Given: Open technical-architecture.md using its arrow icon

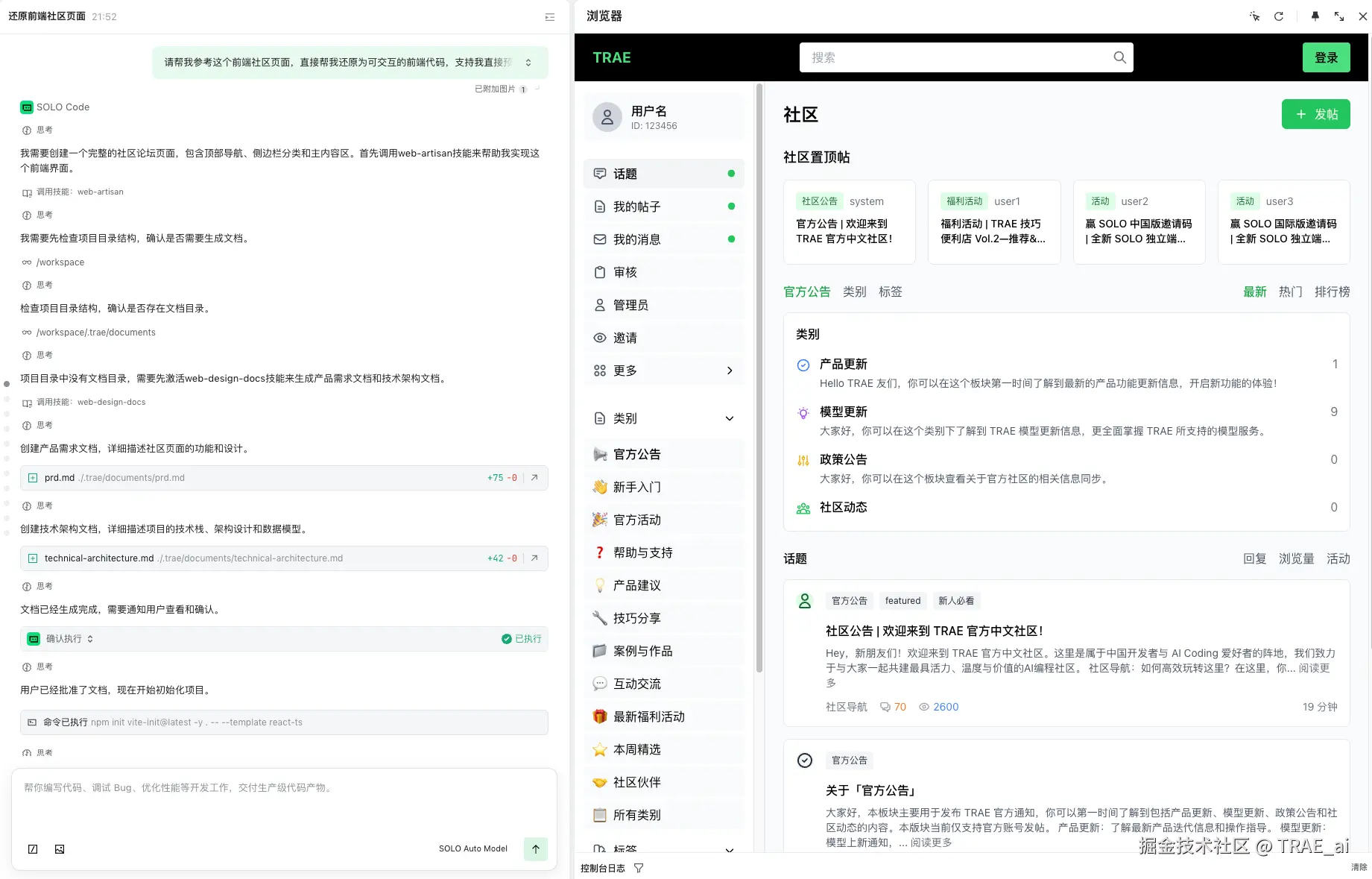Looking at the screenshot, I should click(534, 558).
